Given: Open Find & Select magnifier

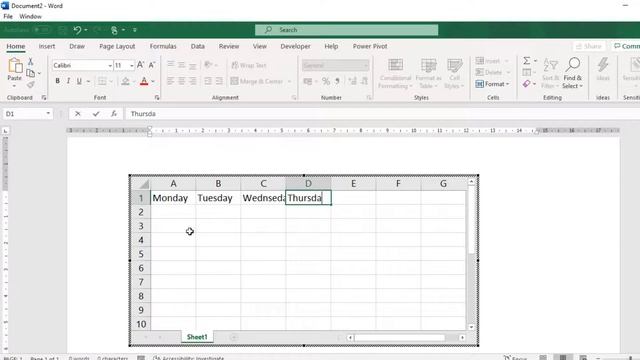Looking at the screenshot, I should [573, 73].
